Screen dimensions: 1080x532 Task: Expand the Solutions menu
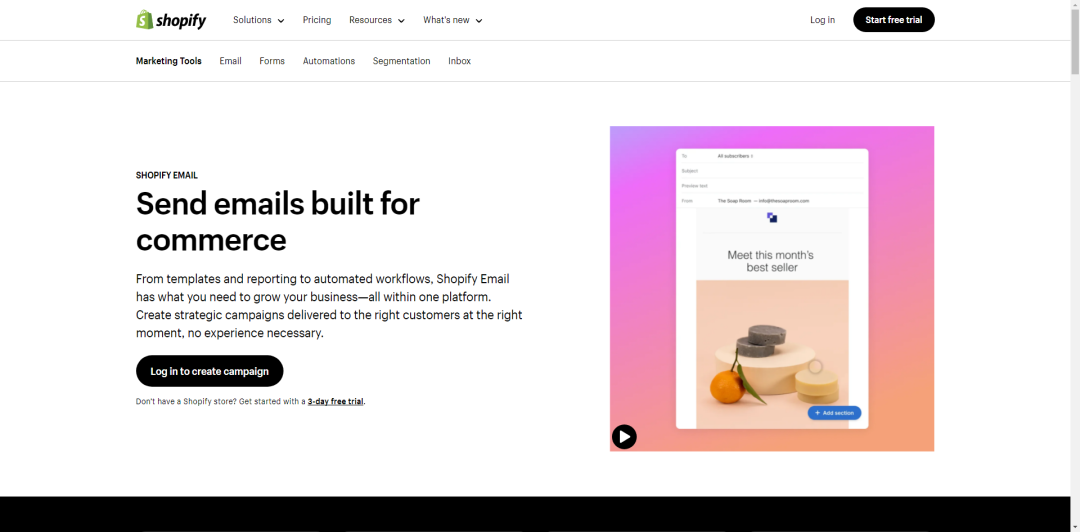[258, 20]
